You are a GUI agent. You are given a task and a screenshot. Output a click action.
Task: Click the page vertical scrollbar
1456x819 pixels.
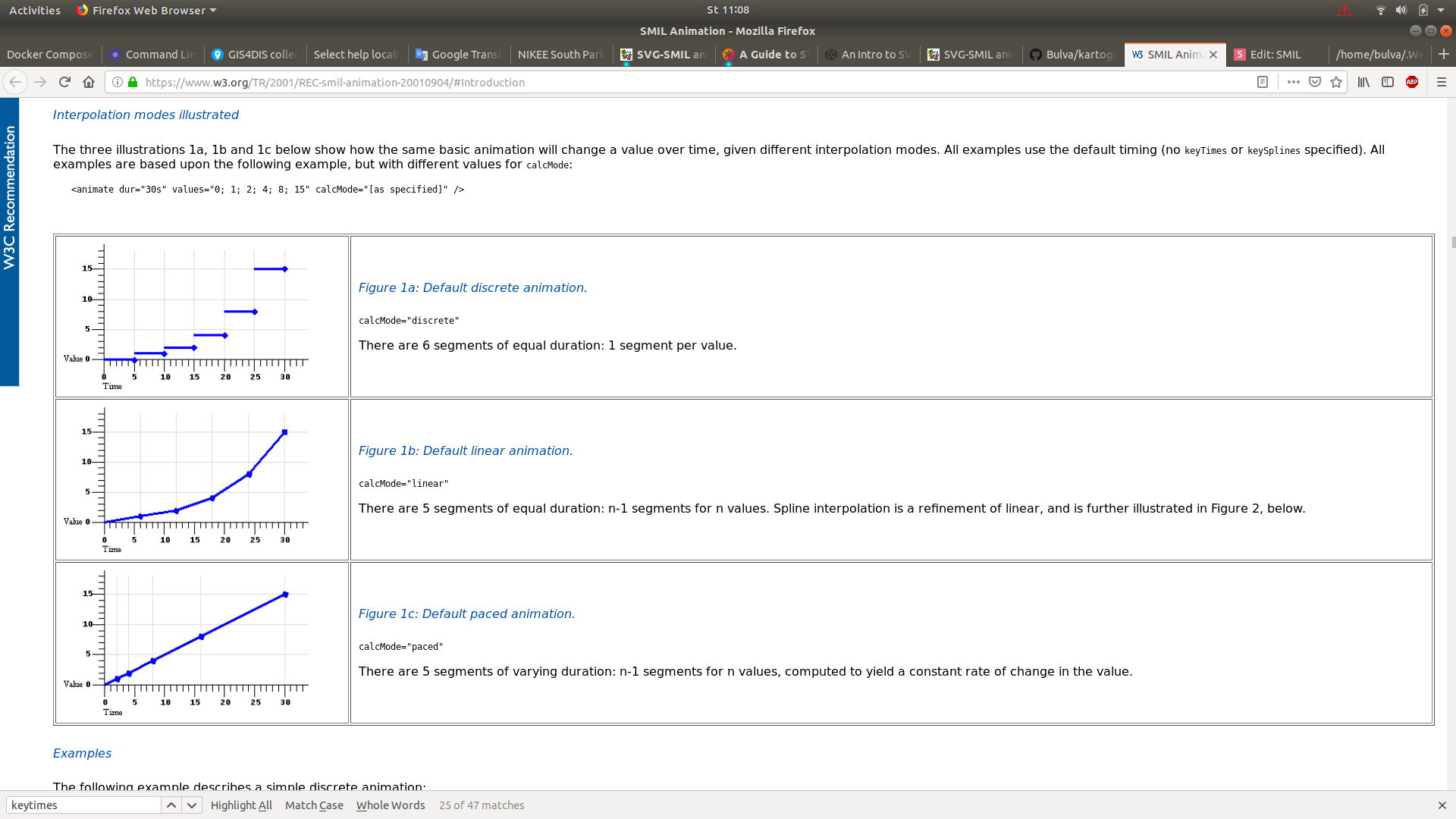[1453, 243]
